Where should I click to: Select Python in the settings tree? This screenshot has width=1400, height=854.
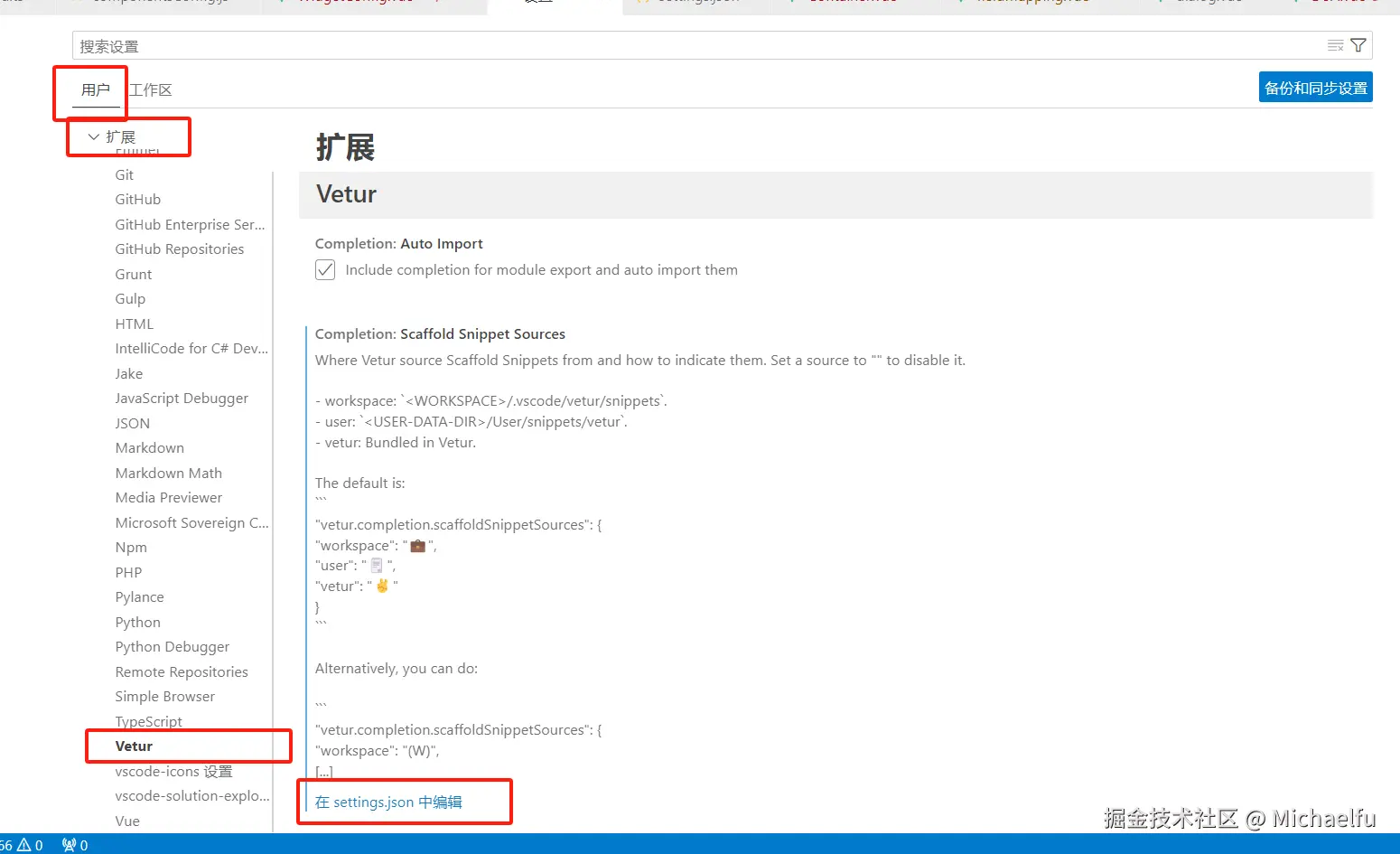138,622
